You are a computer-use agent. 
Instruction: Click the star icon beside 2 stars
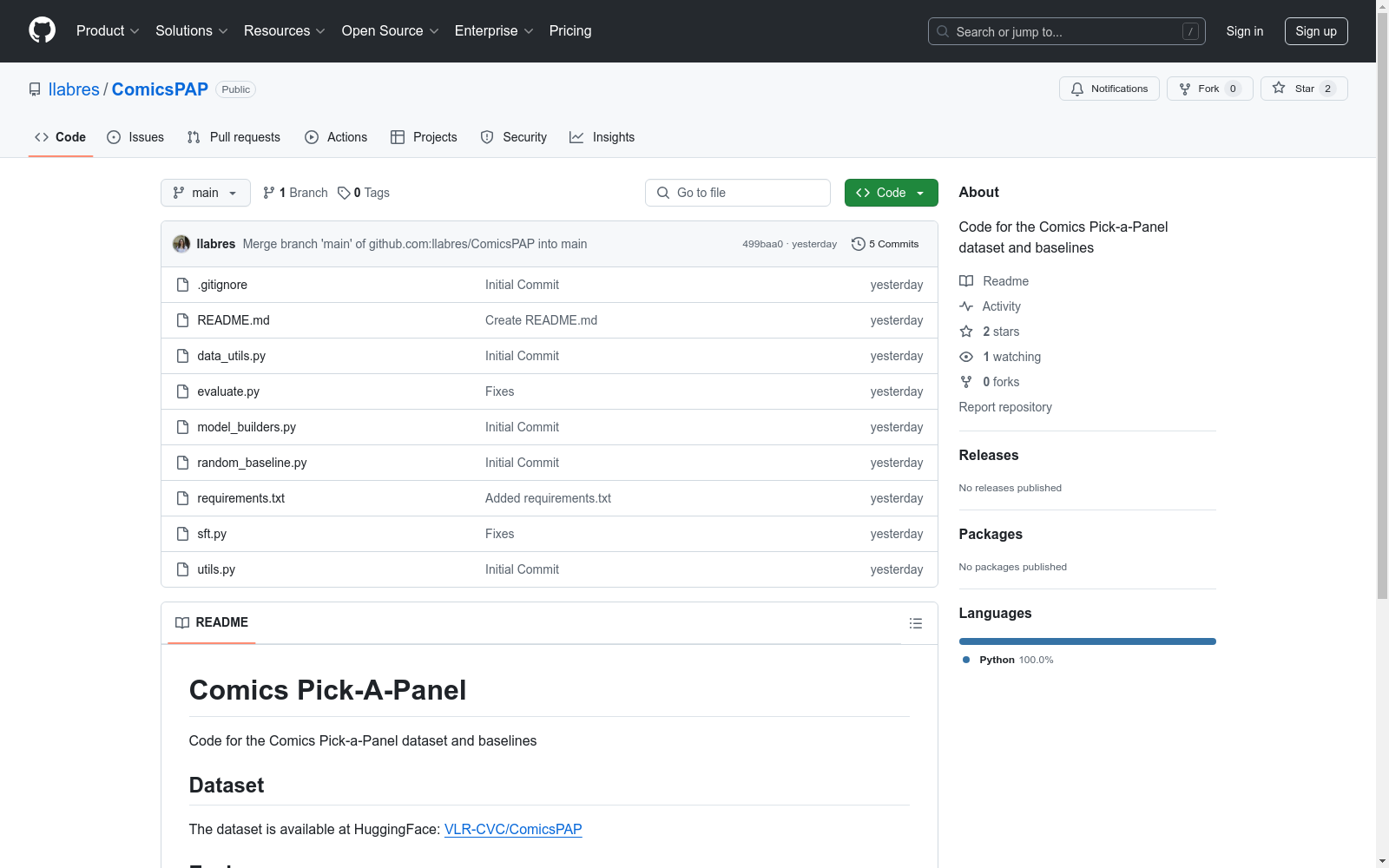966,332
